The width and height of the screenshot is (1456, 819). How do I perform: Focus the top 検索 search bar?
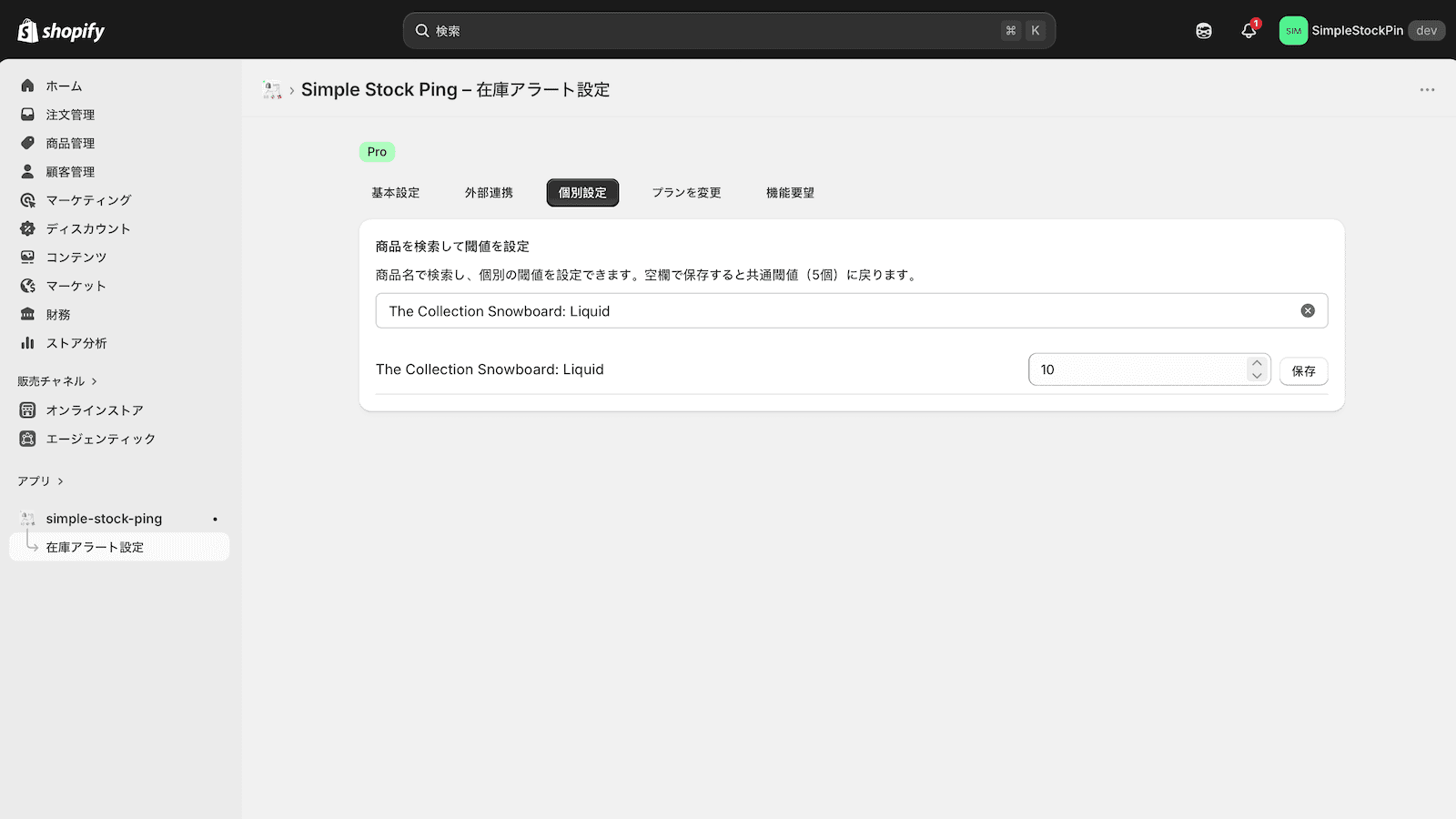pos(729,31)
